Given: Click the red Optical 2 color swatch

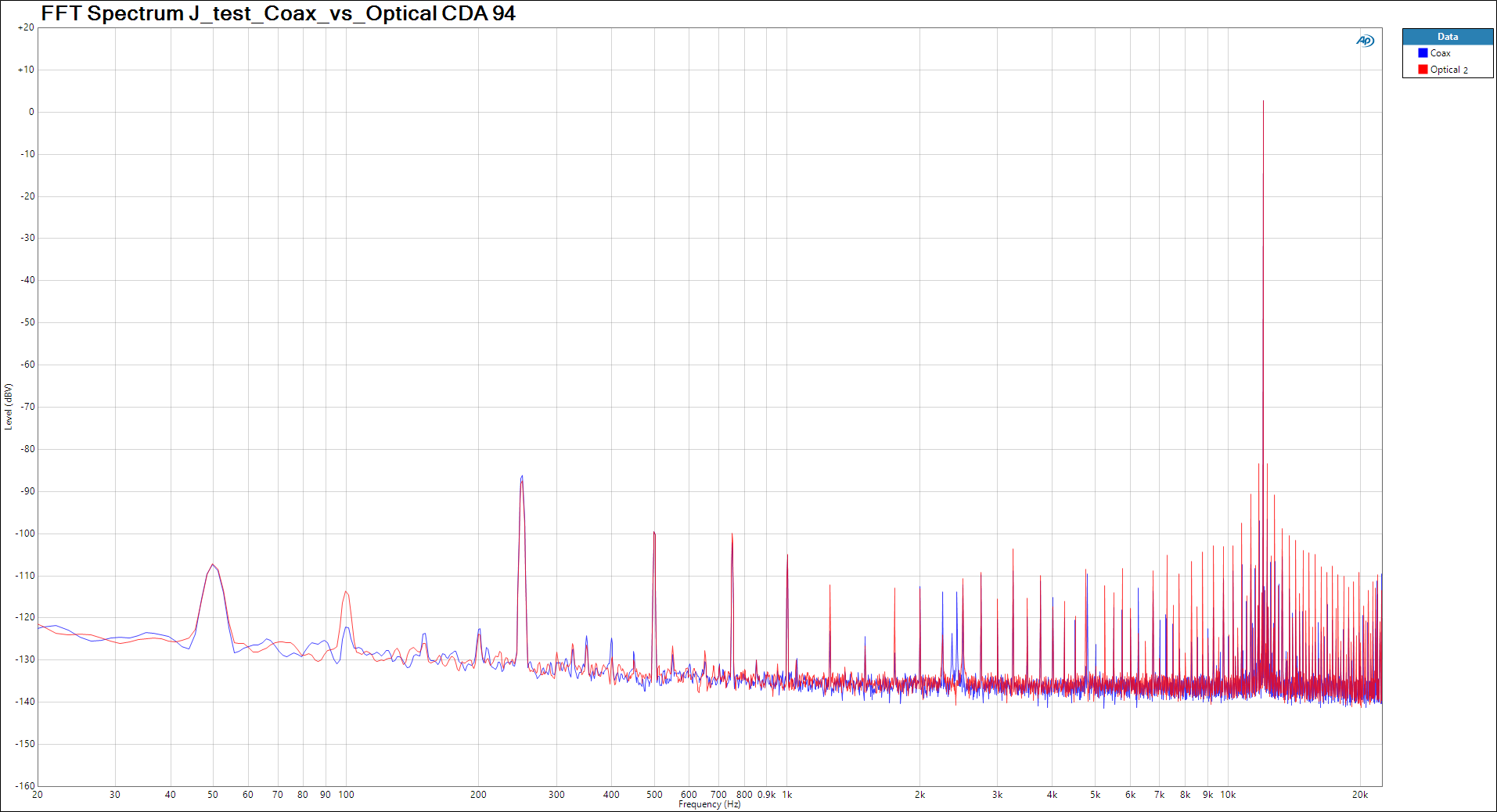Looking at the screenshot, I should [1423, 69].
